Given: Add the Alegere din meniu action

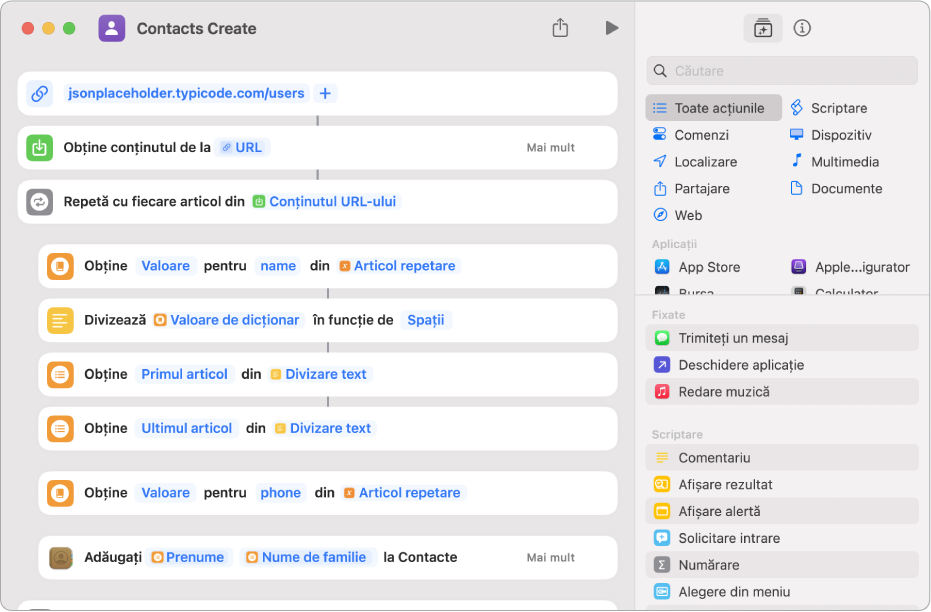Looking at the screenshot, I should 782,591.
